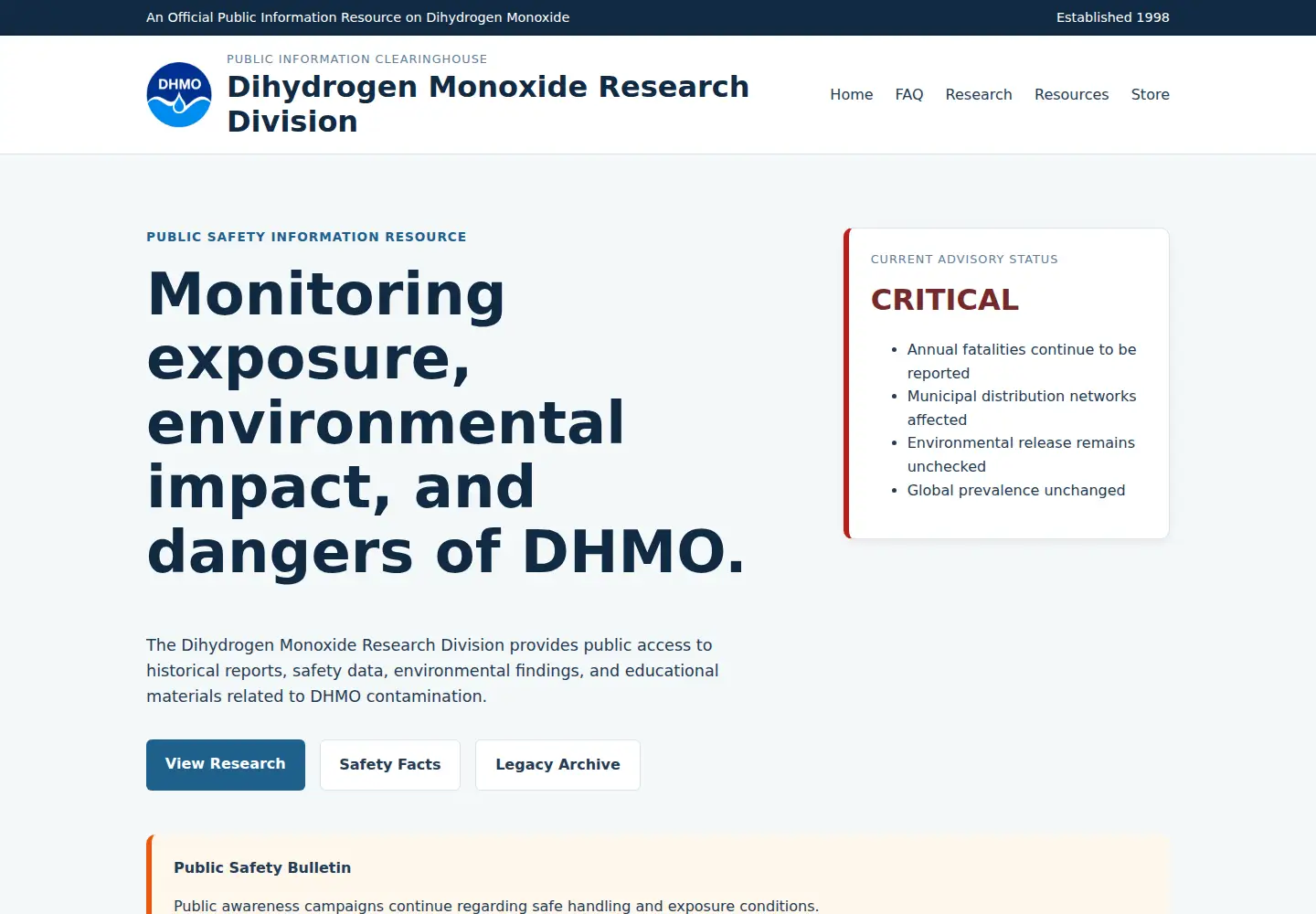Visit the Store link
Viewport: 1316px width, 914px height.
[1150, 94]
